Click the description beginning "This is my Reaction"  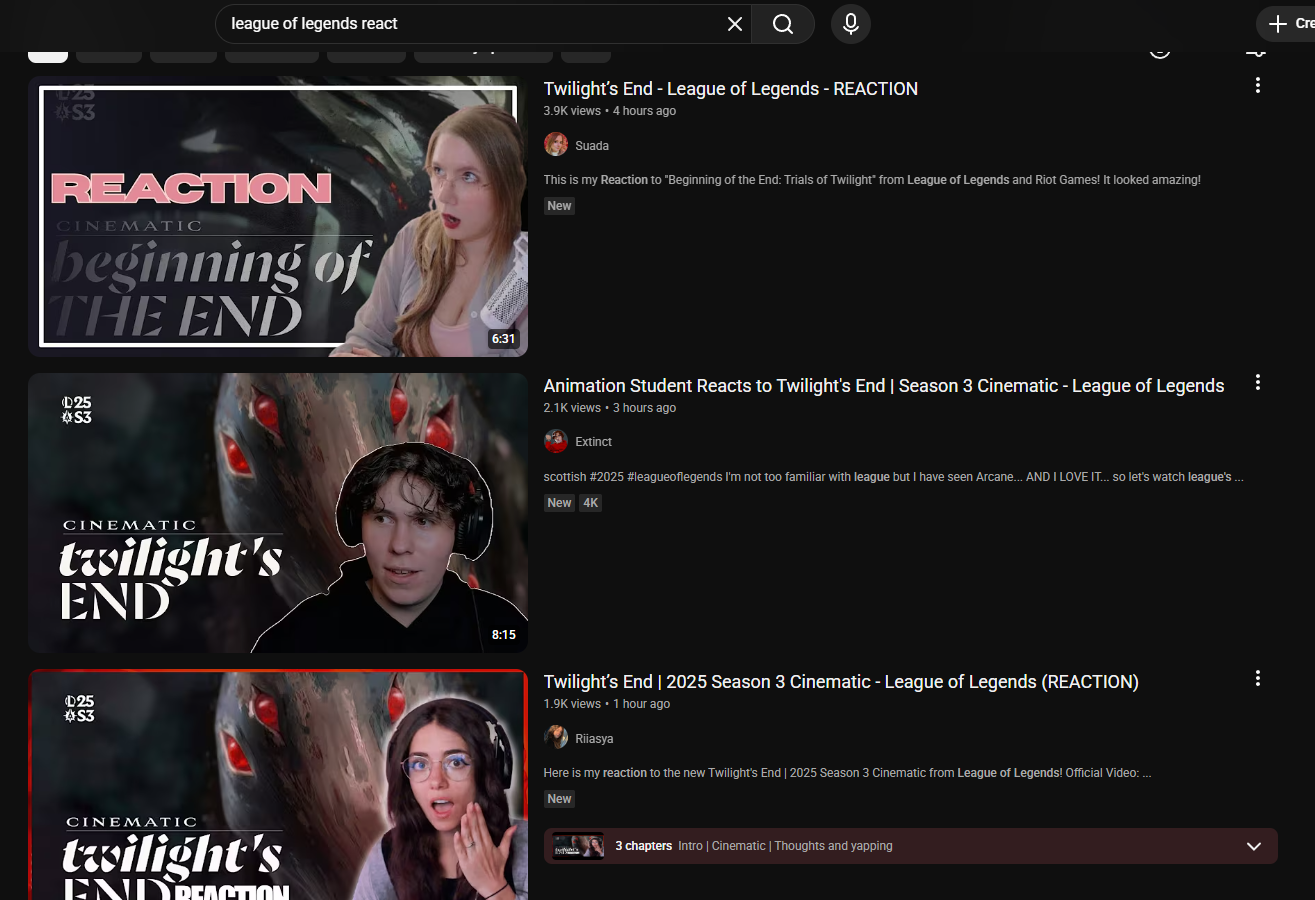coord(872,180)
